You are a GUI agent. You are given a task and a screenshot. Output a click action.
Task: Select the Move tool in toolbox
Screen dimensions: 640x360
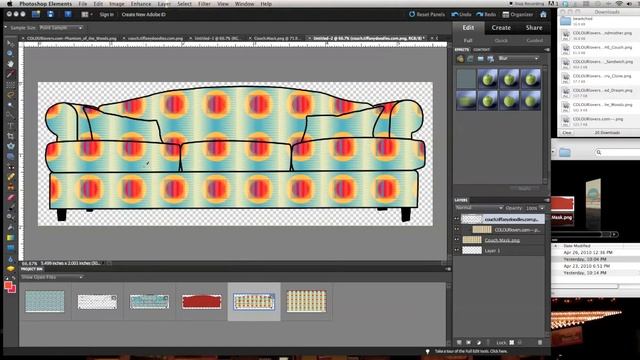[10, 43]
